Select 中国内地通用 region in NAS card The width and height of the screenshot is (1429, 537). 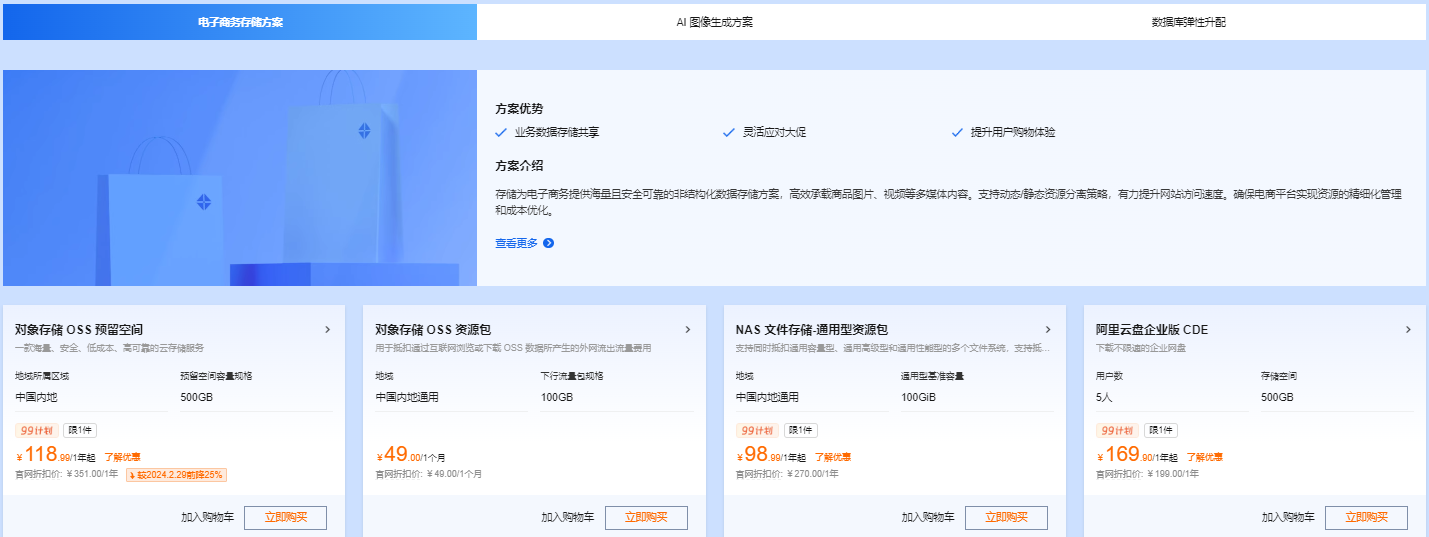(x=767, y=397)
